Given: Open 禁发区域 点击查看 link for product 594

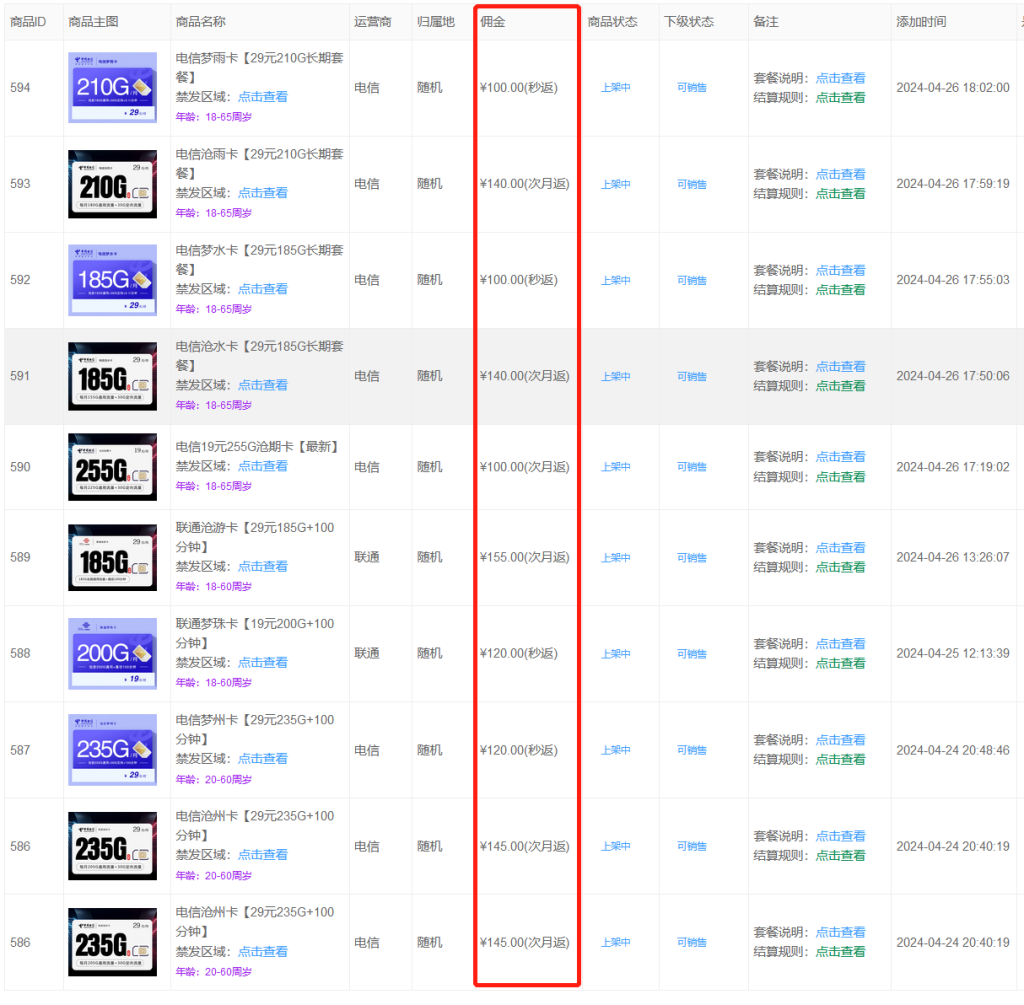Looking at the screenshot, I should pyautogui.click(x=262, y=97).
